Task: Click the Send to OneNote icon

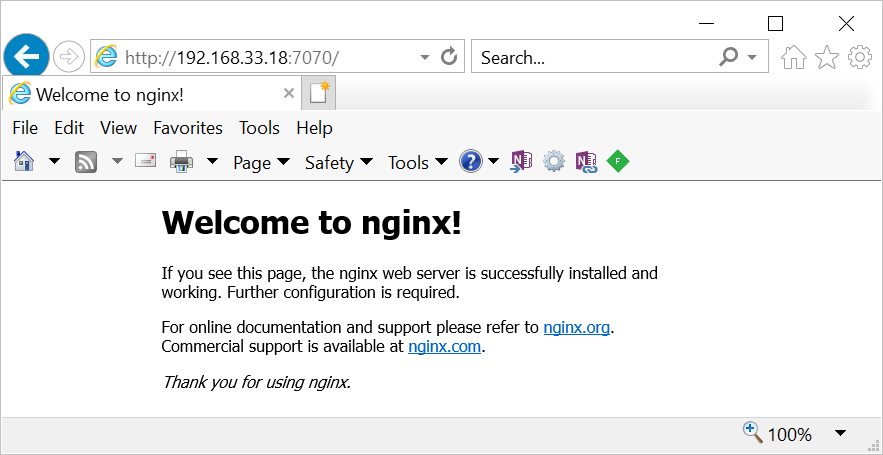Action: 521,162
